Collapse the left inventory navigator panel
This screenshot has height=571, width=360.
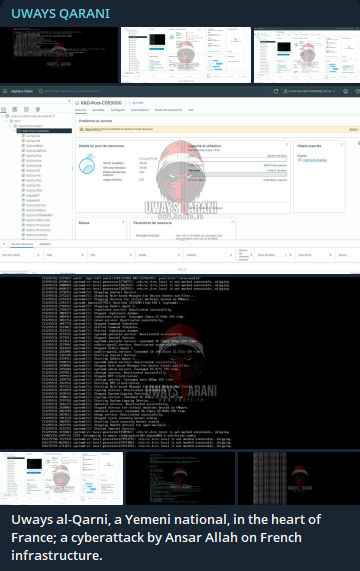69,101
